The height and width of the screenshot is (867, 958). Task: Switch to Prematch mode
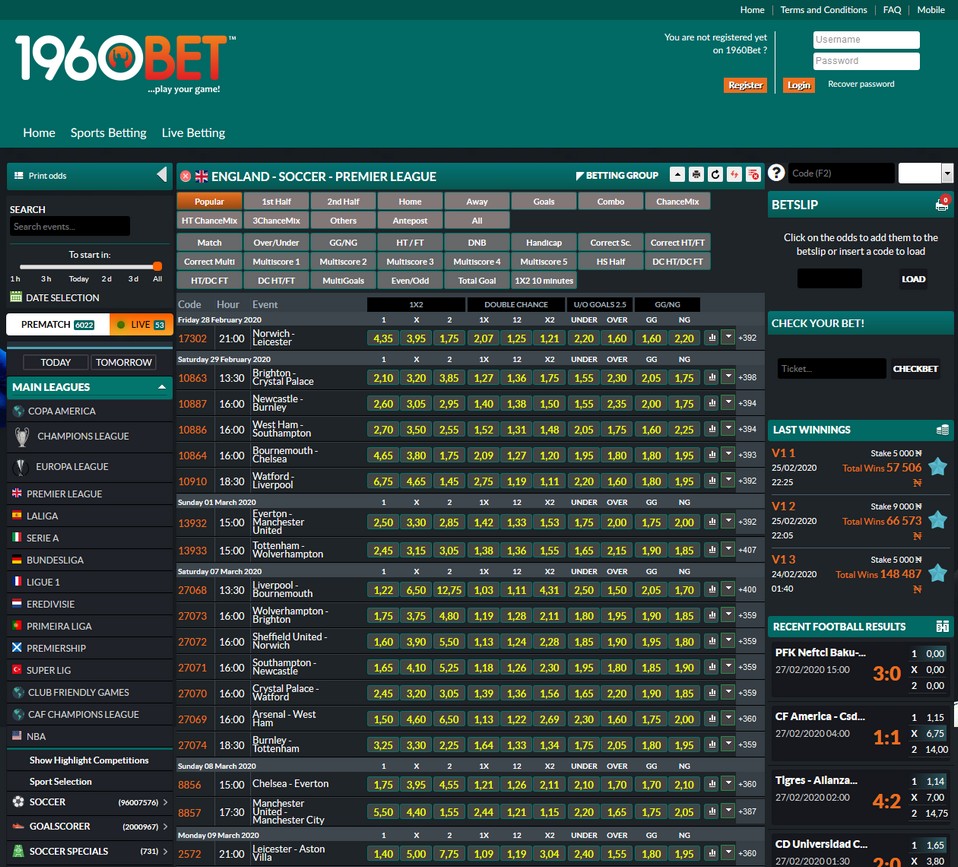click(x=58, y=324)
